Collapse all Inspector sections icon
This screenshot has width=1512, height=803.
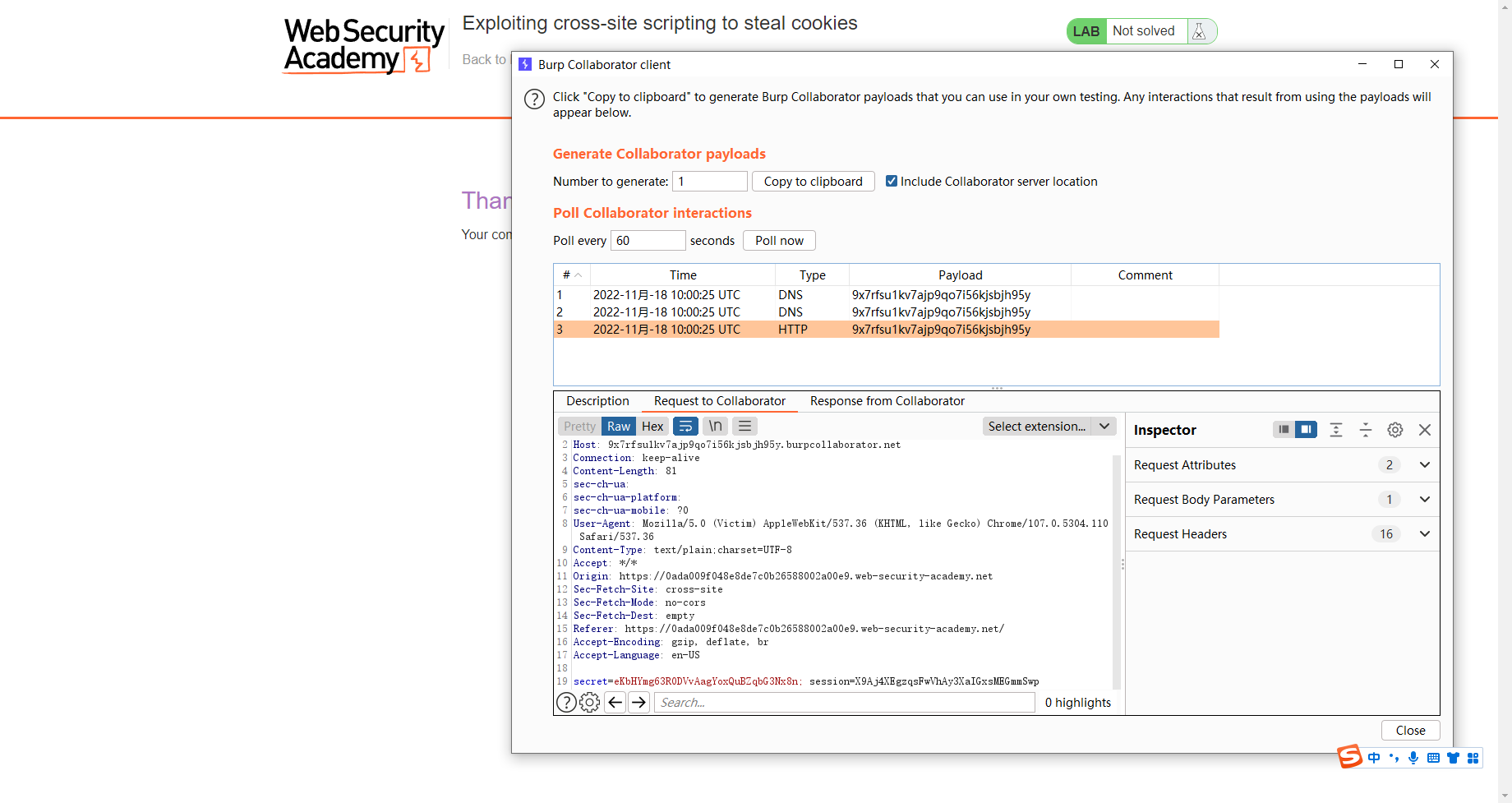[x=1366, y=430]
